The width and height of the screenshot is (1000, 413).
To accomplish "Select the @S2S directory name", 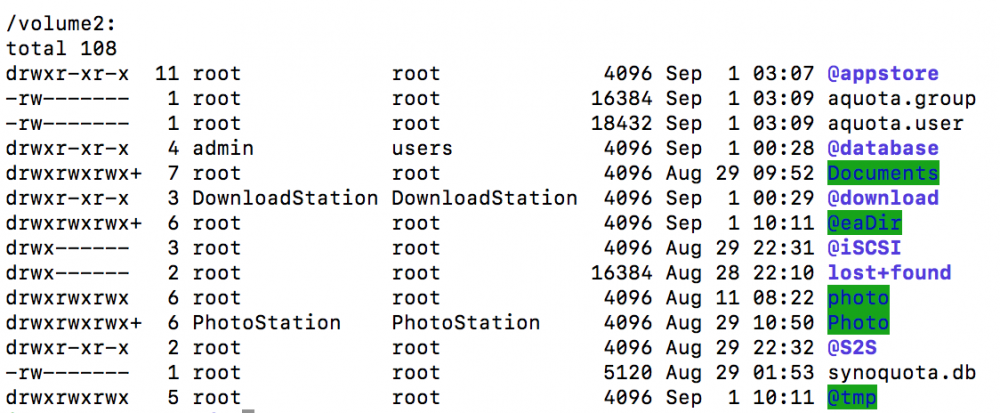I will (852, 348).
